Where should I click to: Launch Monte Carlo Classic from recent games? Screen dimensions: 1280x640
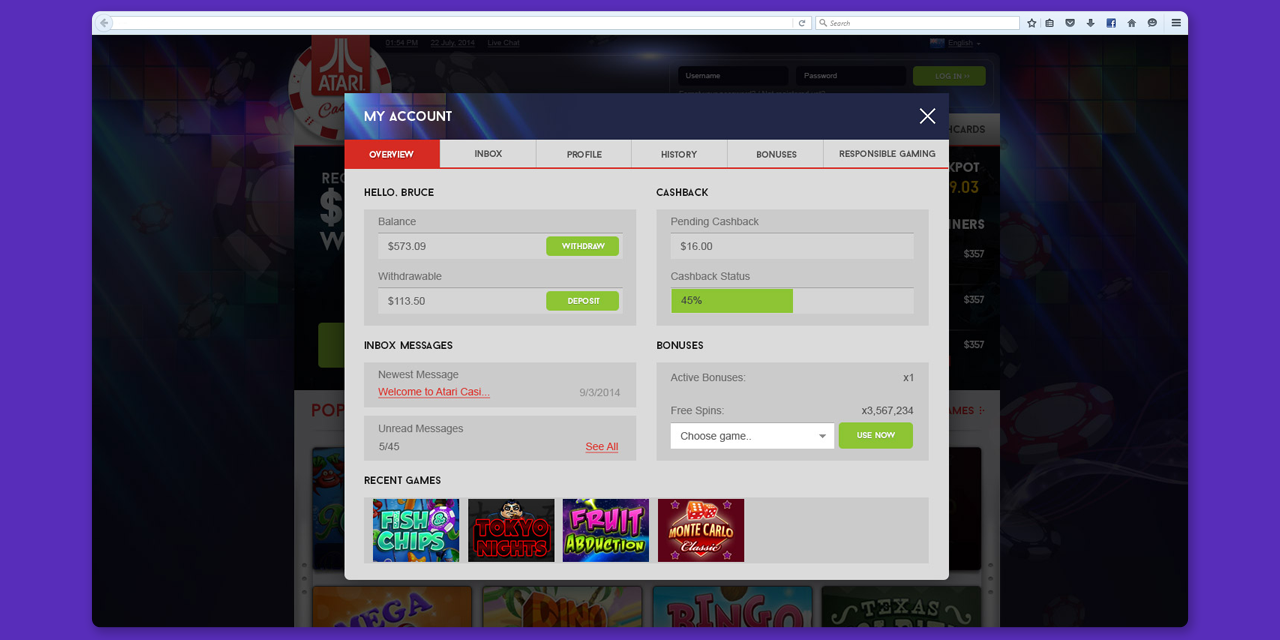(x=701, y=530)
